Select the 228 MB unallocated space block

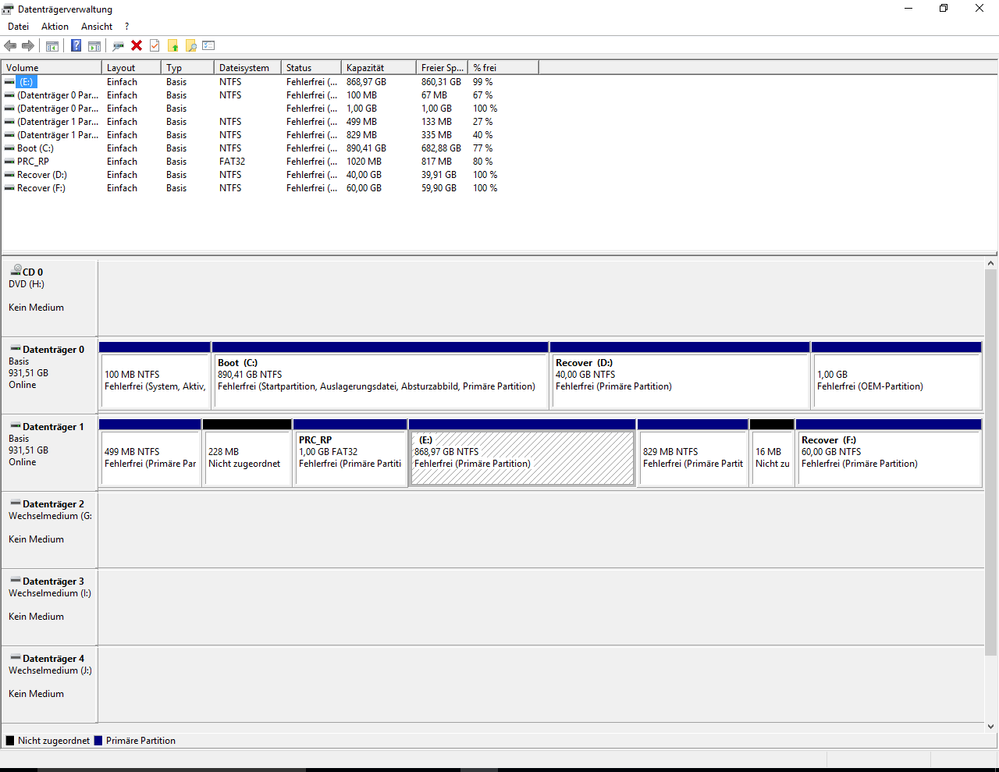coord(247,458)
